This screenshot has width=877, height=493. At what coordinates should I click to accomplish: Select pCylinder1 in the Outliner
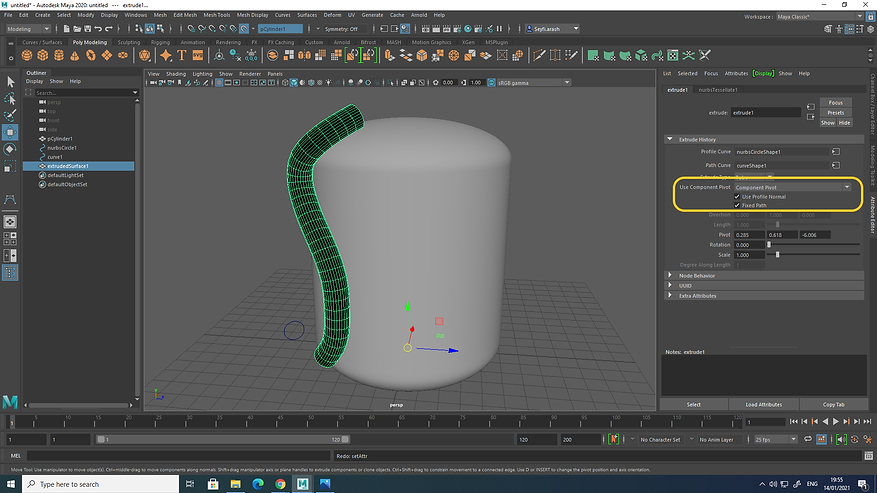click(59, 139)
